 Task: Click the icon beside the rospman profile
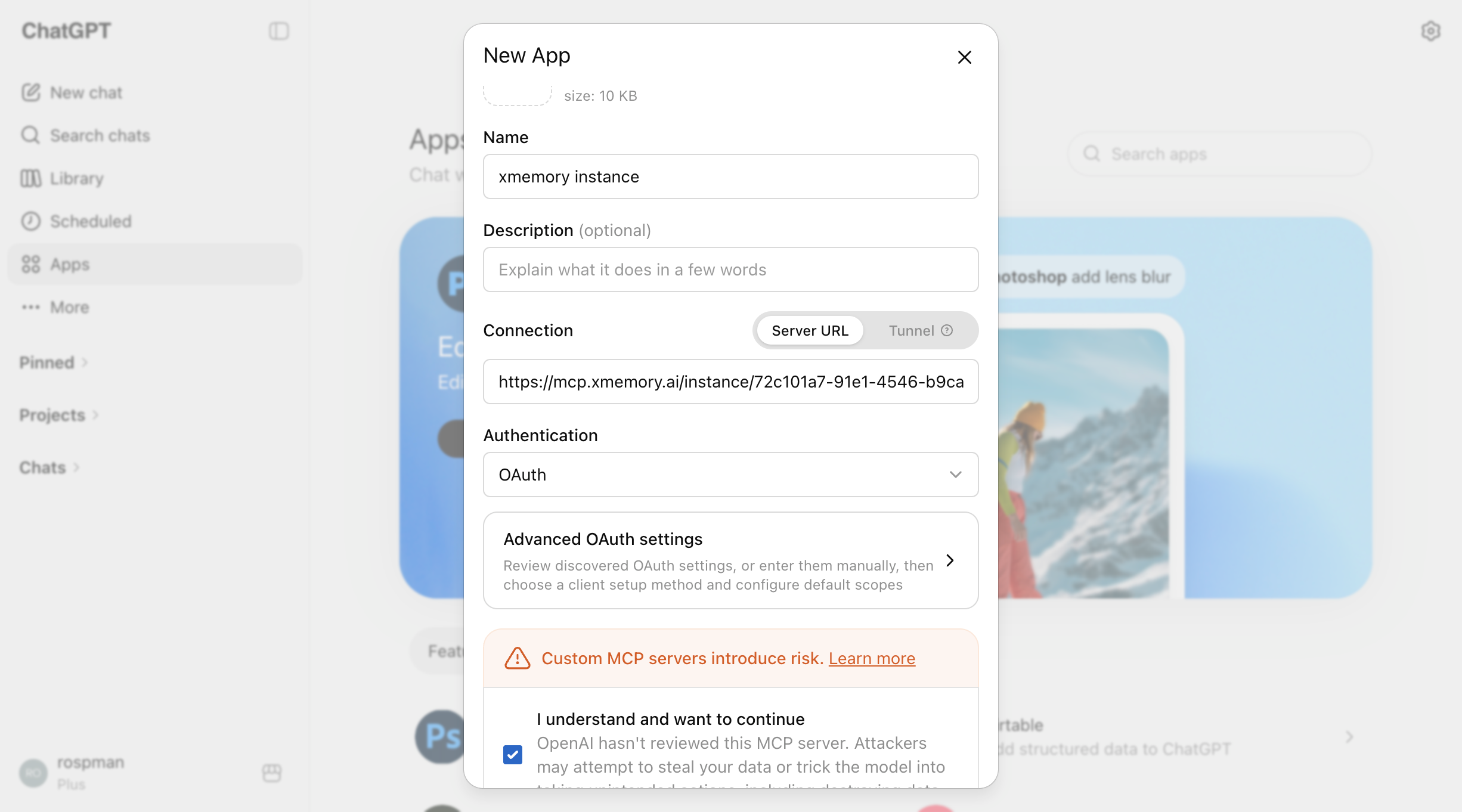click(x=272, y=773)
